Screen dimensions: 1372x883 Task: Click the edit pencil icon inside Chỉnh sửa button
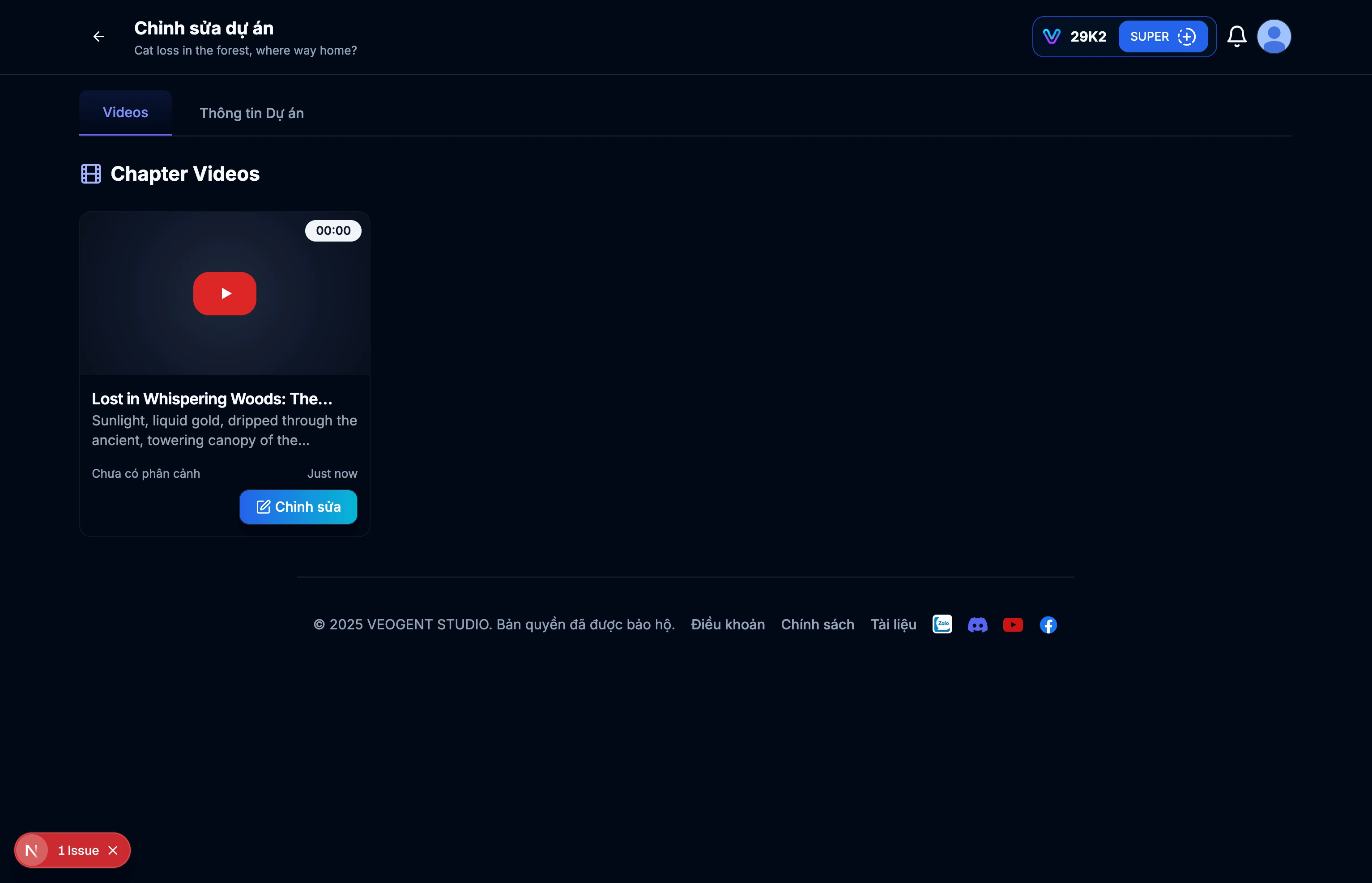tap(263, 507)
